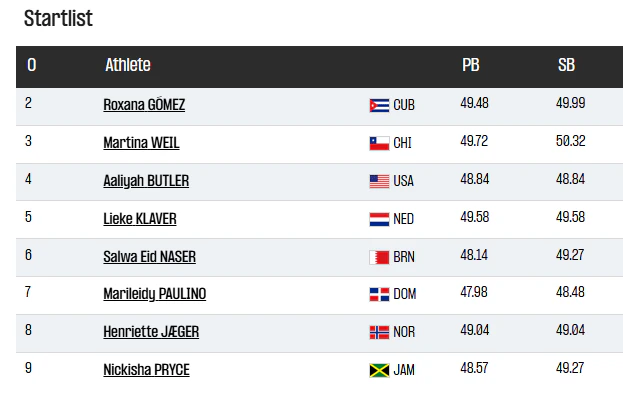Viewport: 623px width, 395px height.
Task: Click the Athlete column header
Action: pos(128,65)
